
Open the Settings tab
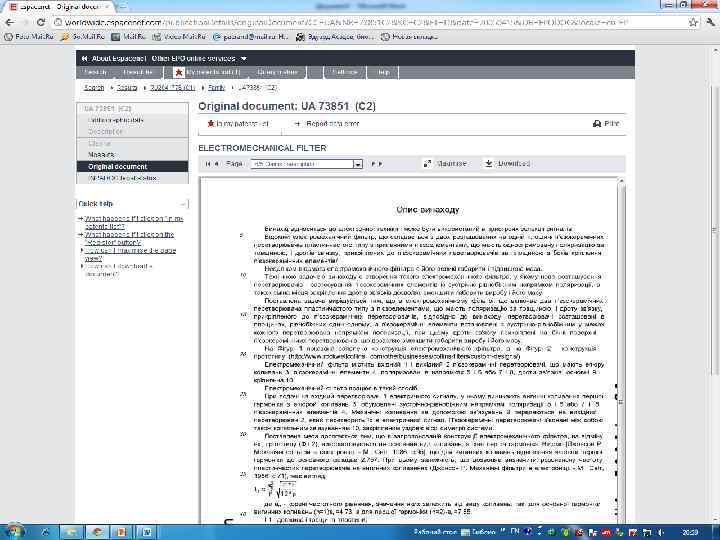345,72
